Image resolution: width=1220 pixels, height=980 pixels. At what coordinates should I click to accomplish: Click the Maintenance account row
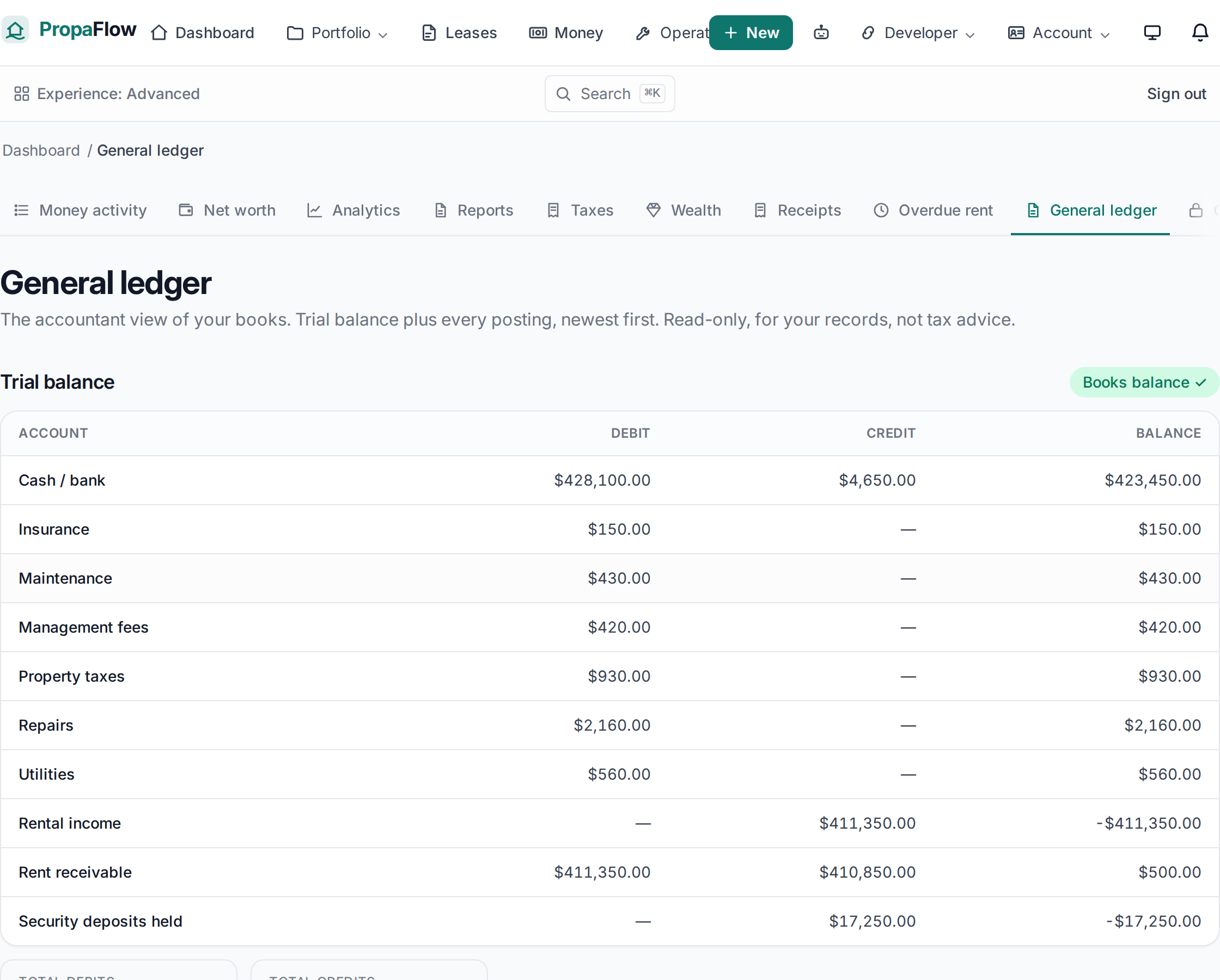click(x=609, y=578)
